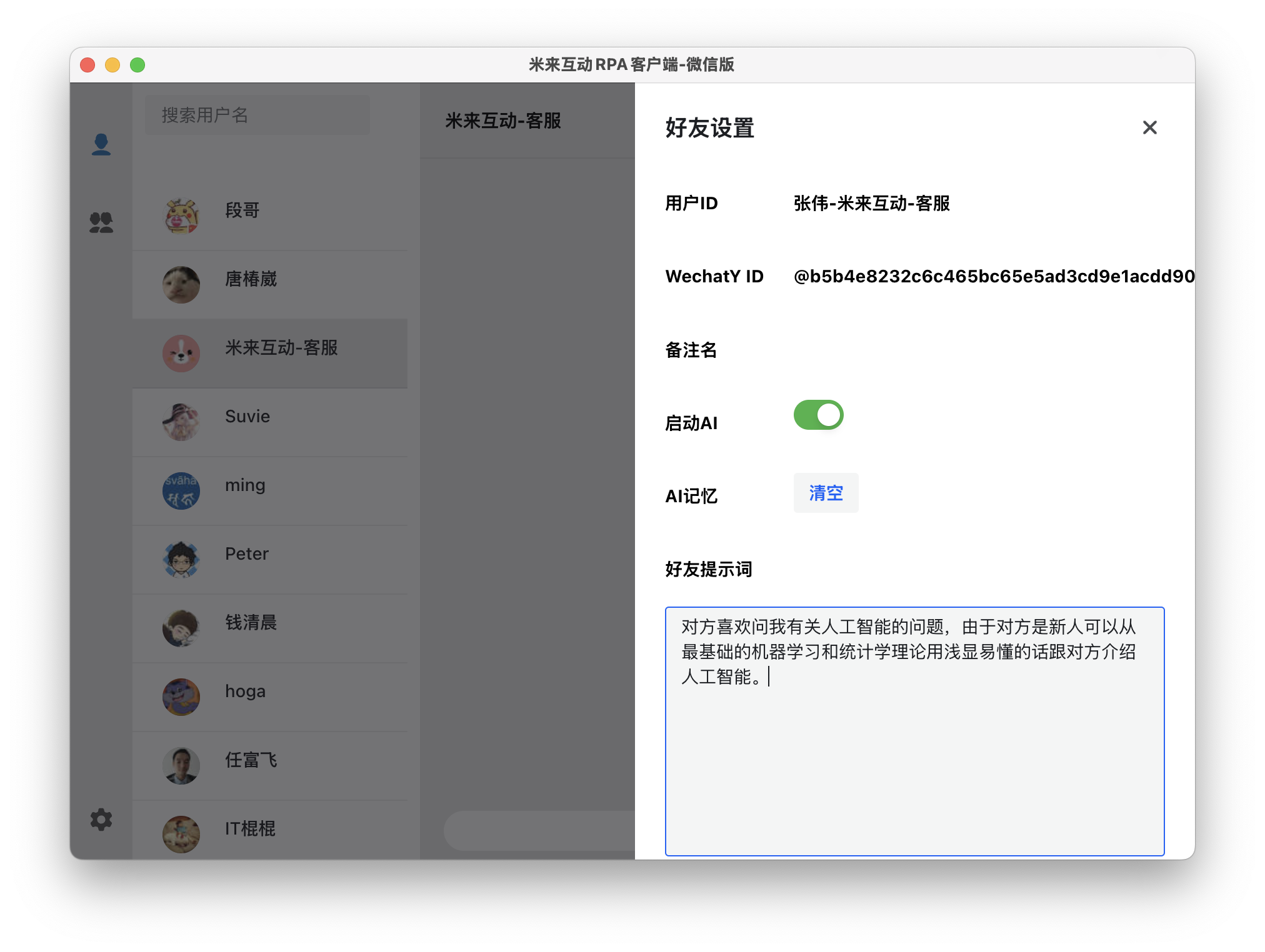Click the 米来互动-客服 chat title header
The width and height of the screenshot is (1265, 952).
(x=502, y=121)
